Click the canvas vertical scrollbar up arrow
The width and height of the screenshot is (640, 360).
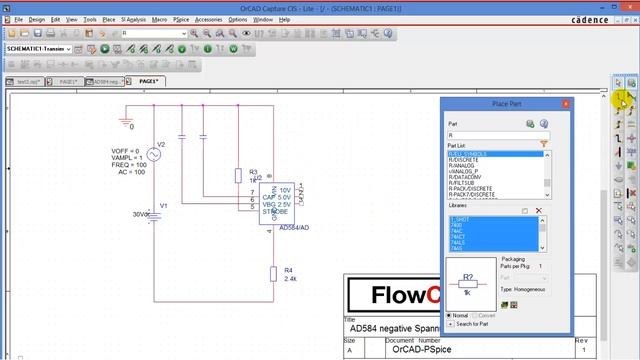coord(604,96)
